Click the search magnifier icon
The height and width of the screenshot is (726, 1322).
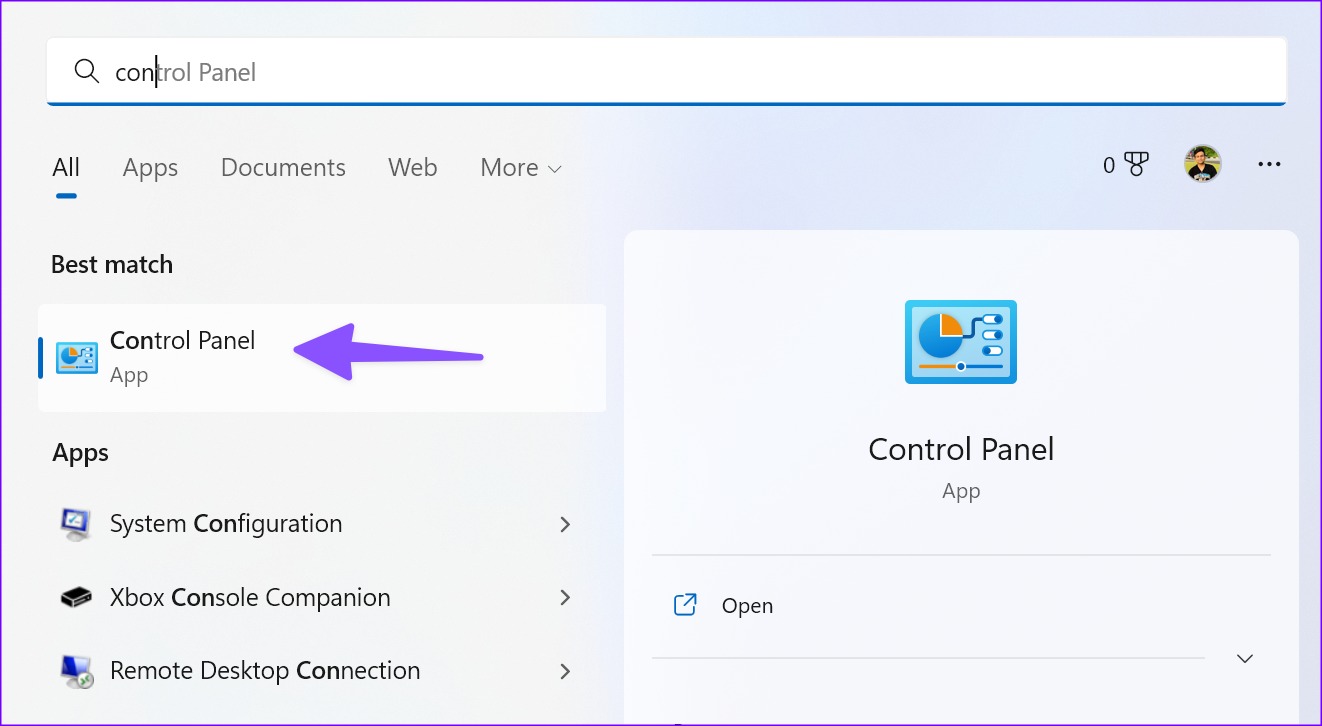tap(87, 71)
